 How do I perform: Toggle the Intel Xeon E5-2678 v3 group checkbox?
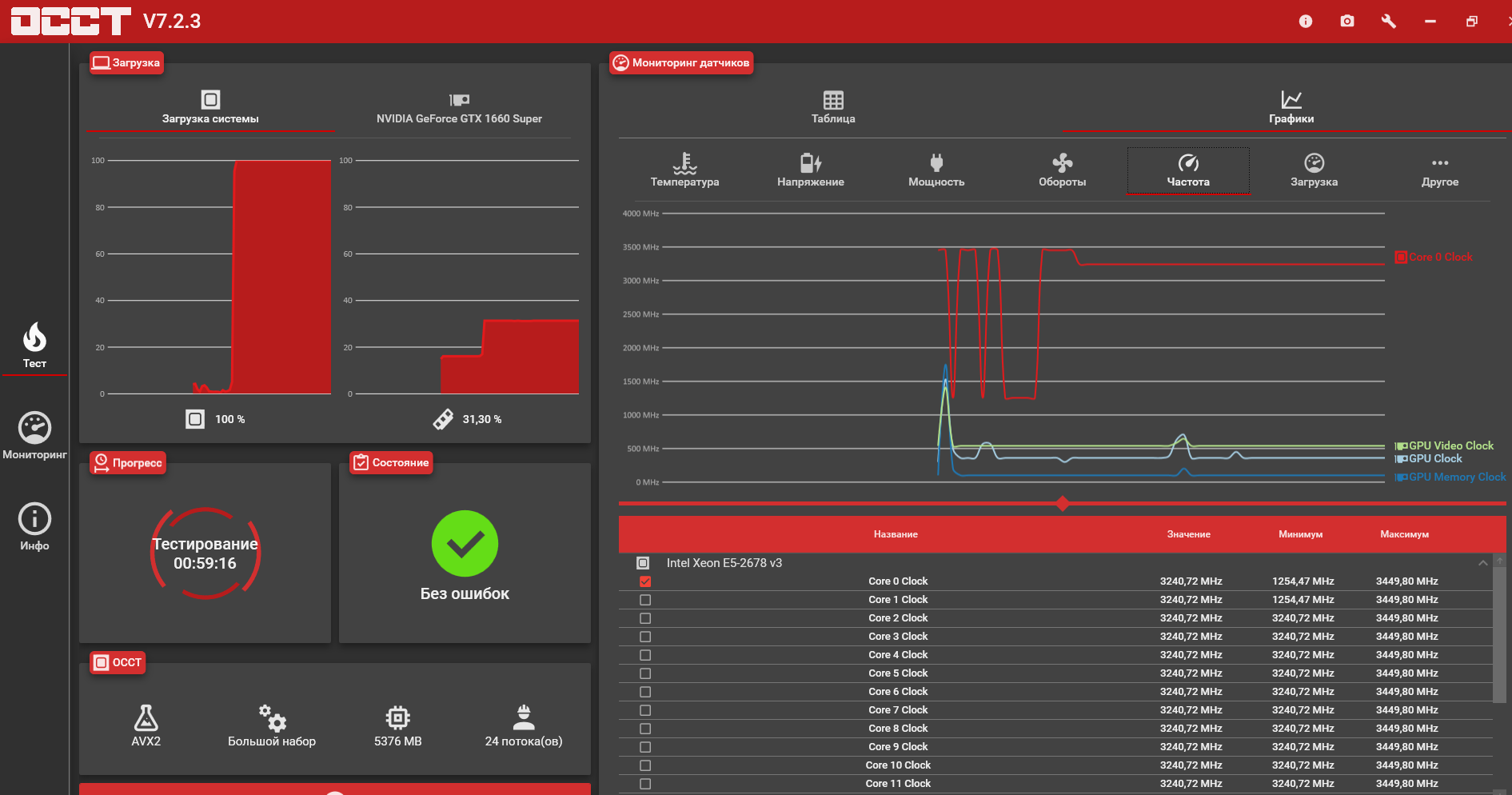pyautogui.click(x=643, y=563)
